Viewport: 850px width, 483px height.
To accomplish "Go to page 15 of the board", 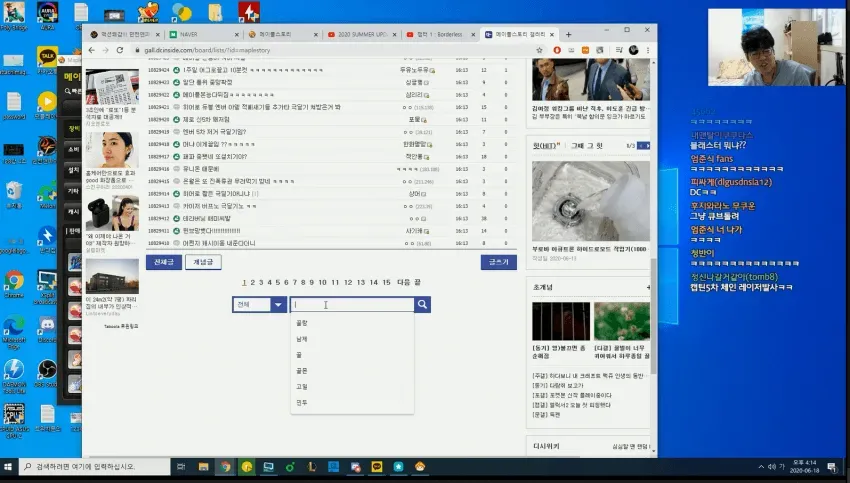I will pos(387,282).
